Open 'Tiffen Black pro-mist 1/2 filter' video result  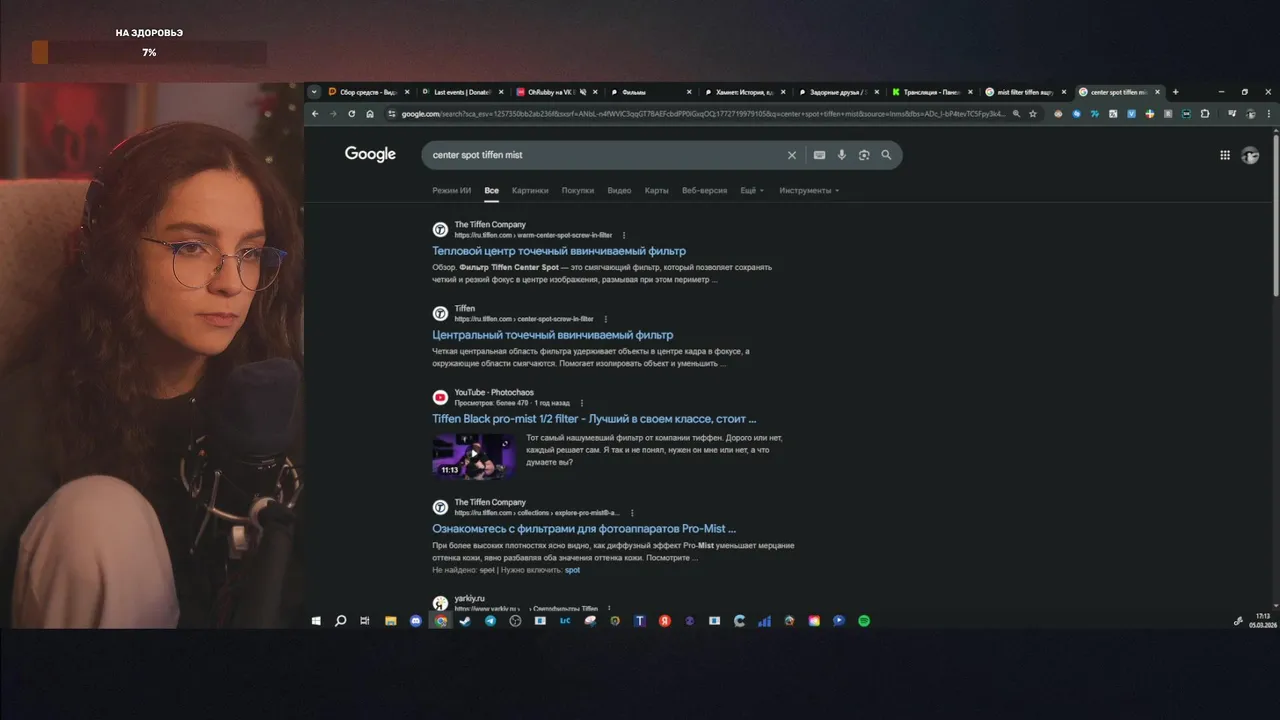click(x=594, y=419)
